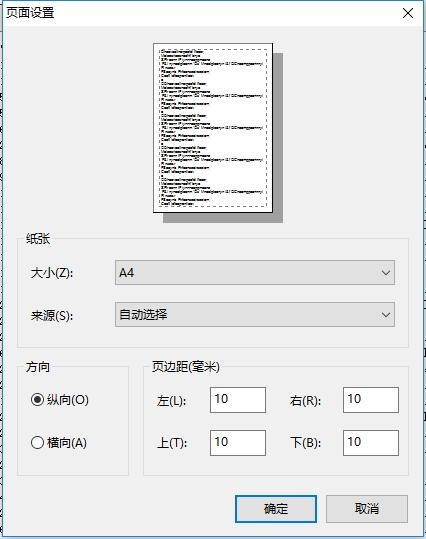Click the 来源(S) label

click(52, 315)
